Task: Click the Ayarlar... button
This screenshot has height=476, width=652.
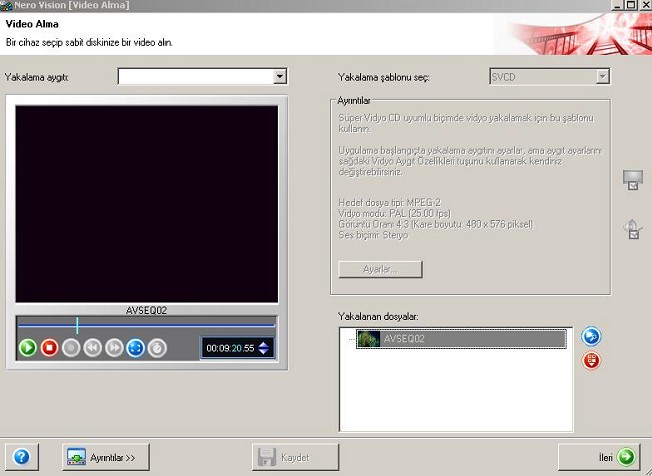Action: coord(380,269)
